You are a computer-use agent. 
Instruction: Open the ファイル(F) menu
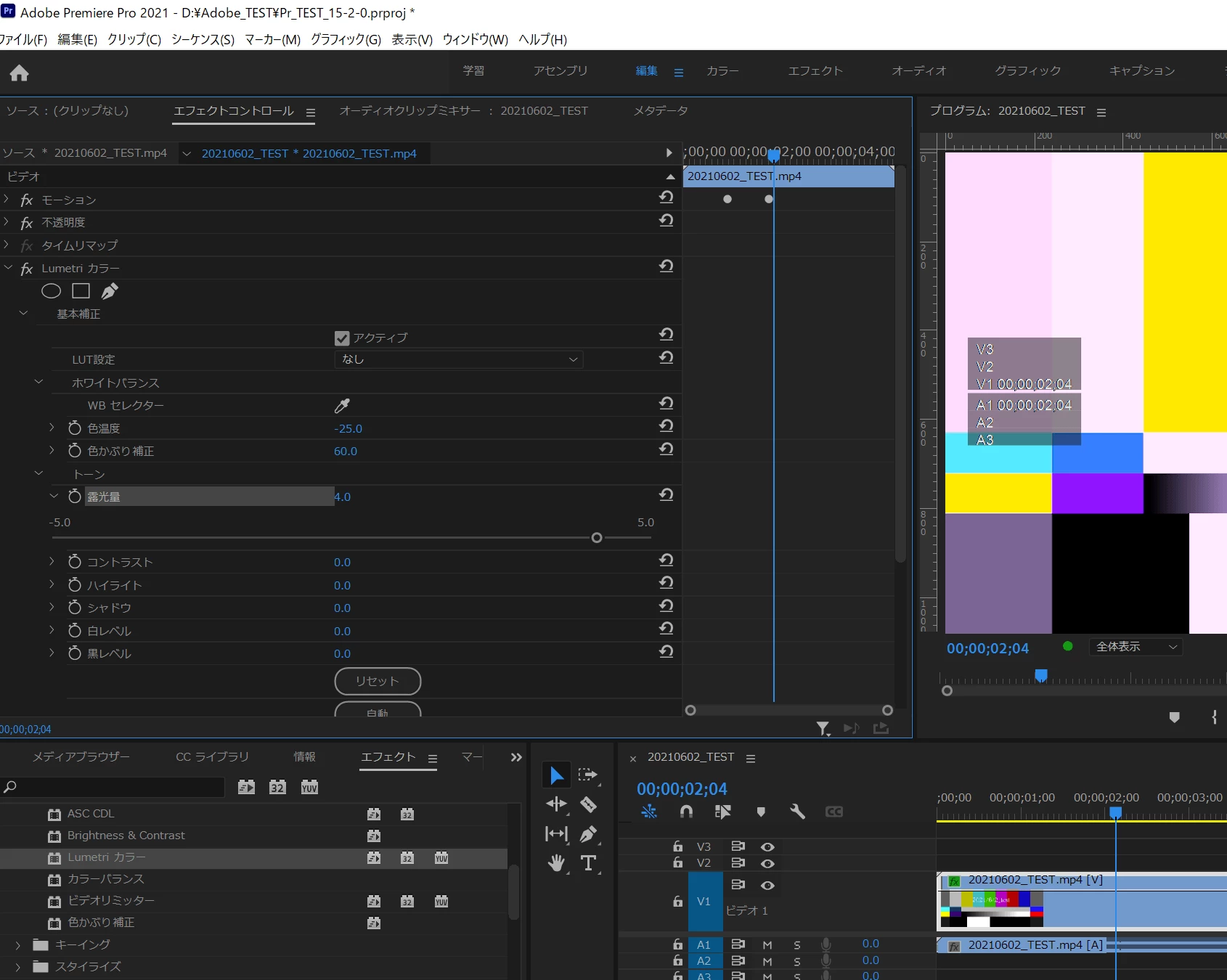(23, 39)
